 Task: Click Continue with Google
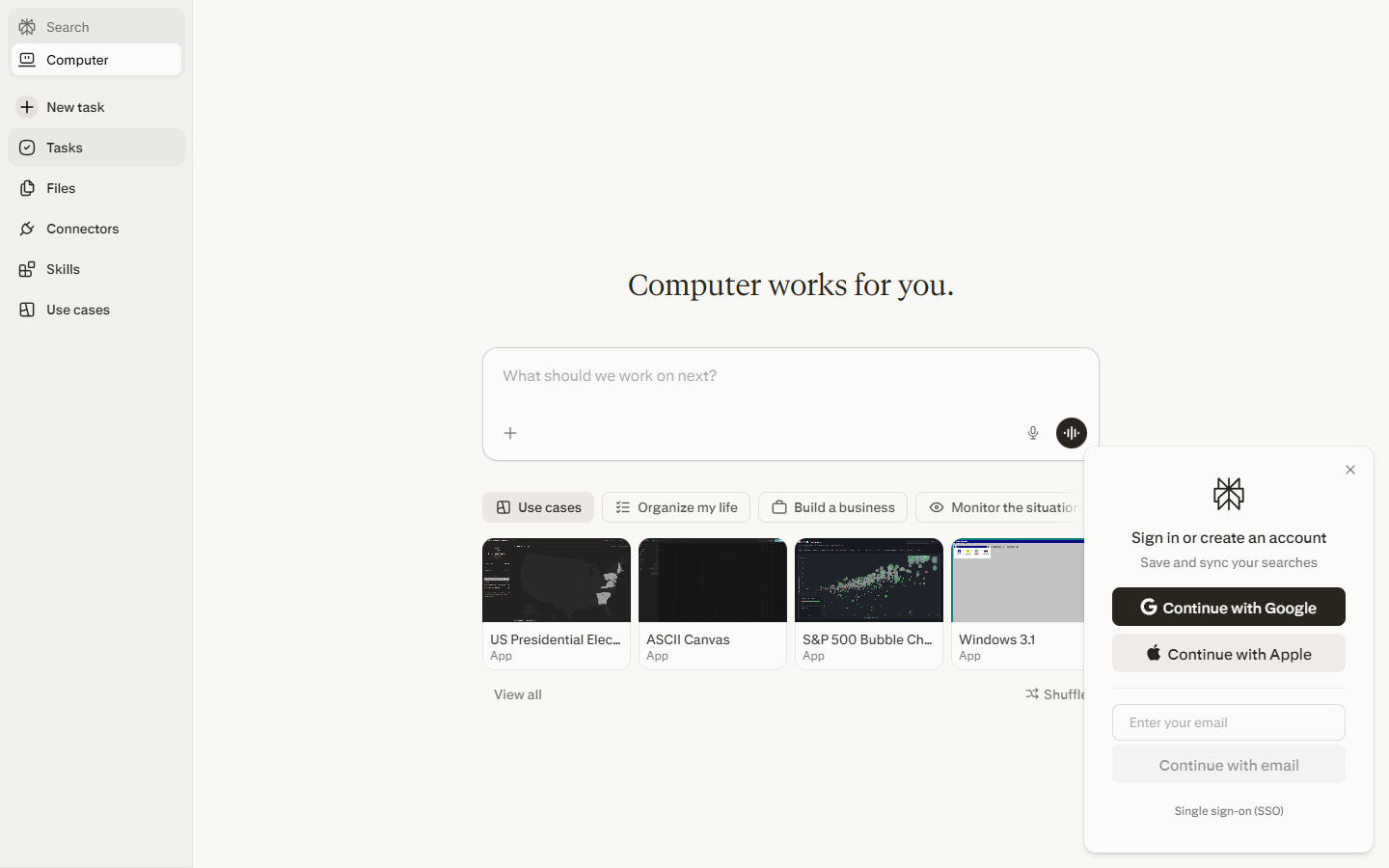click(1229, 607)
